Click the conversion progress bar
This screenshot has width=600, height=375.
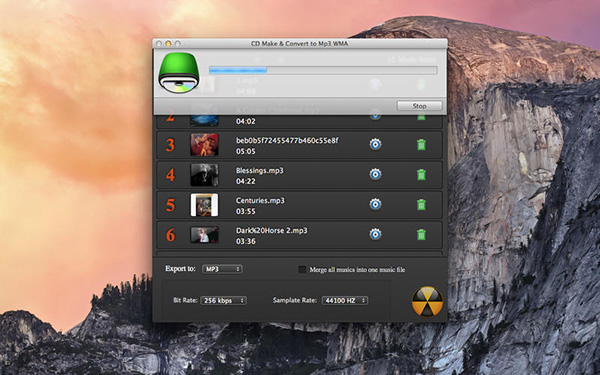point(323,70)
